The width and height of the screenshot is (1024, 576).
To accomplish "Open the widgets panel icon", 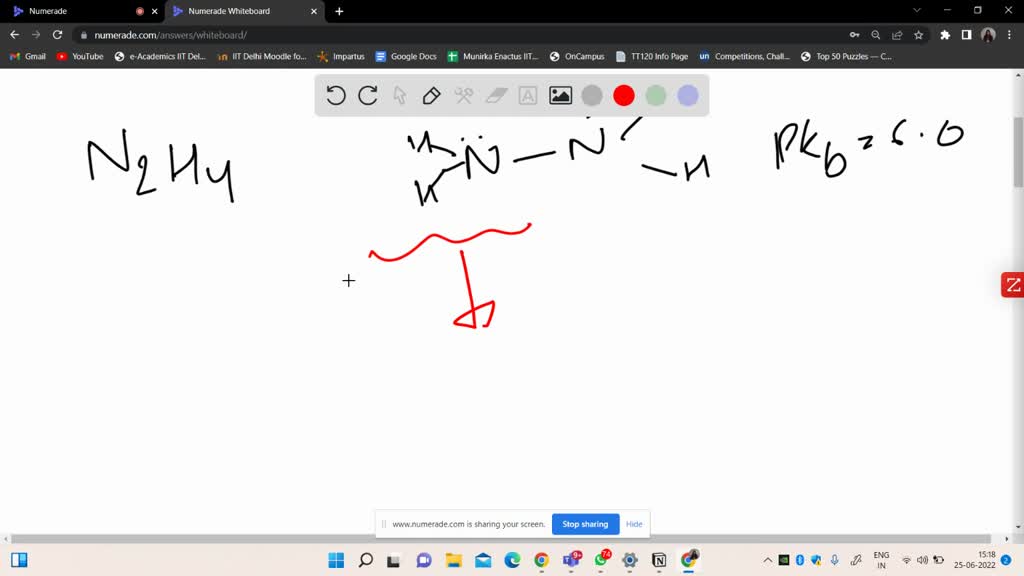I will [19, 560].
